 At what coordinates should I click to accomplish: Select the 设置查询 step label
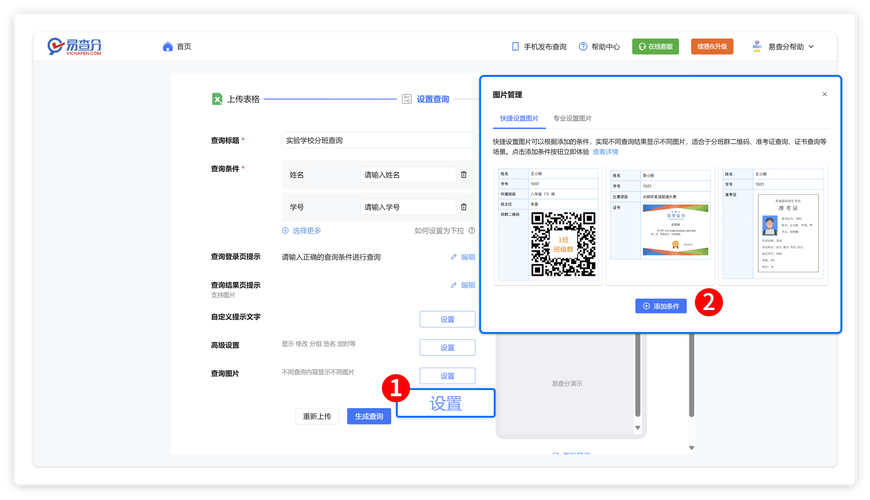pos(433,99)
